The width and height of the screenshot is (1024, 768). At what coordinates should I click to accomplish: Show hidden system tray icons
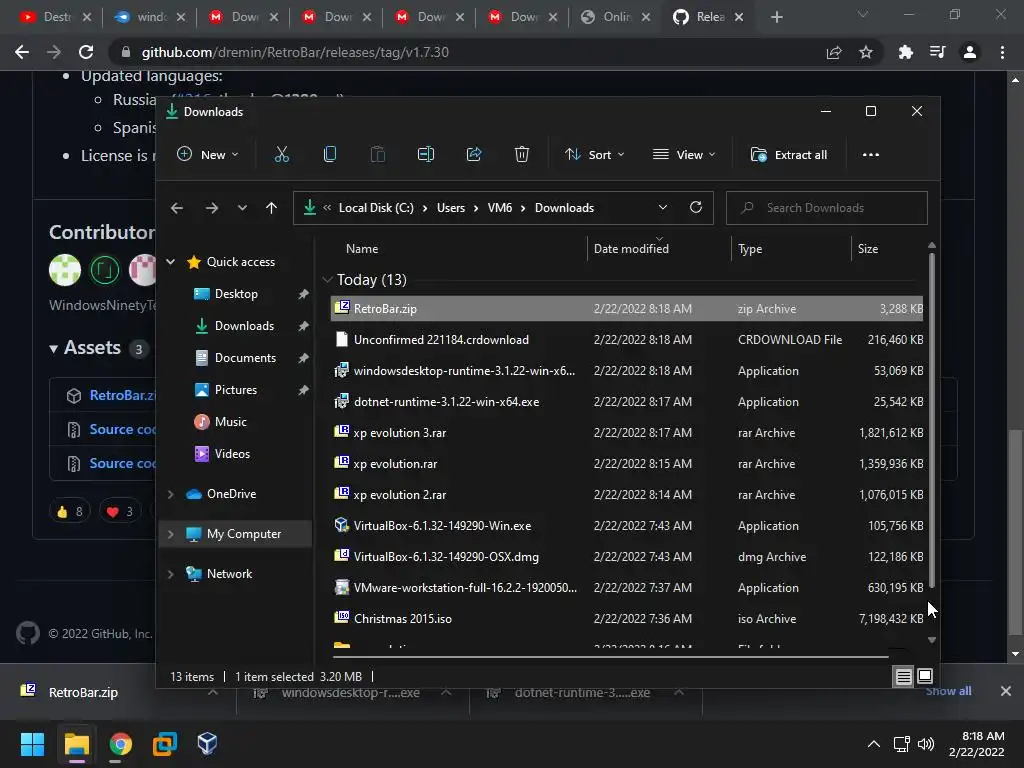click(873, 744)
